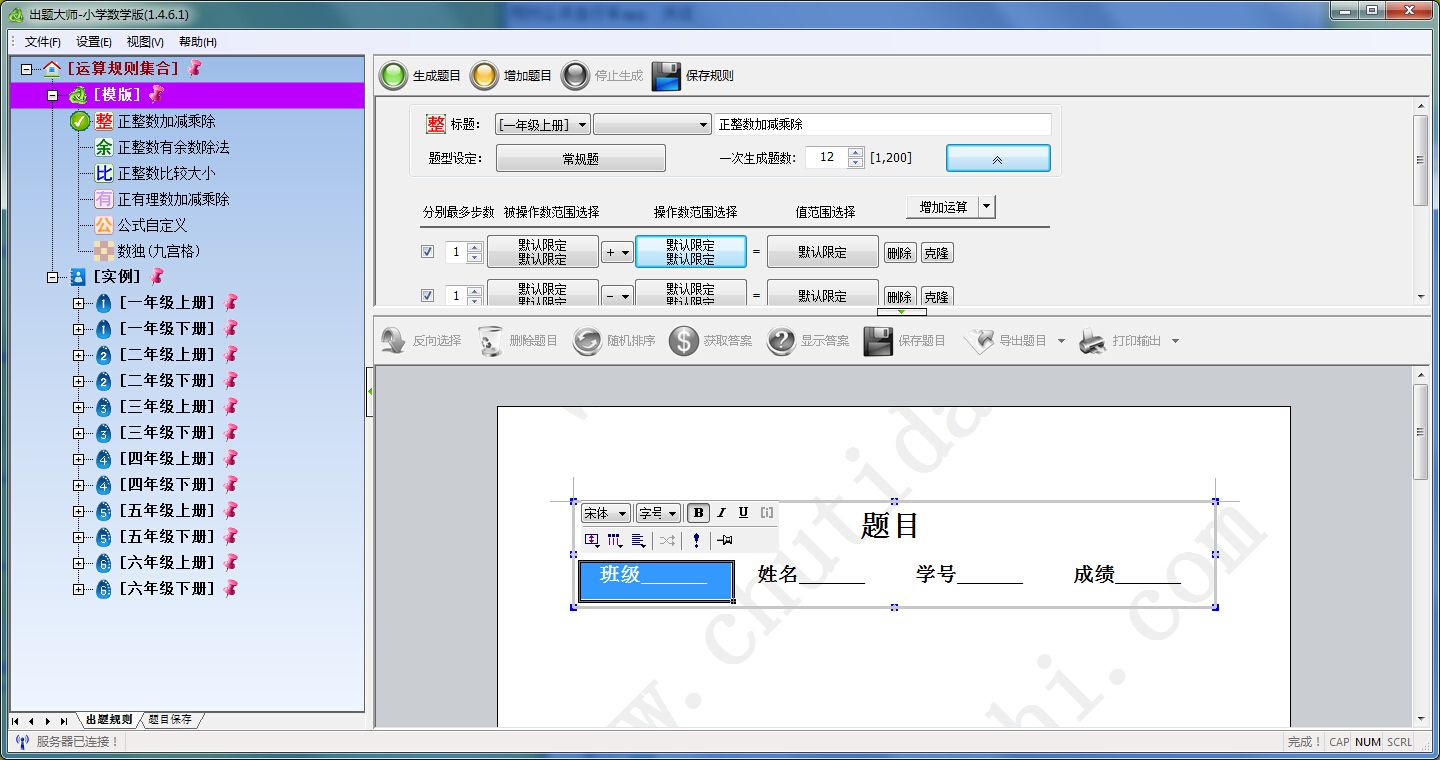The width and height of the screenshot is (1440, 760).
Task: Click the 显示答案 question mark icon
Action: 781,341
